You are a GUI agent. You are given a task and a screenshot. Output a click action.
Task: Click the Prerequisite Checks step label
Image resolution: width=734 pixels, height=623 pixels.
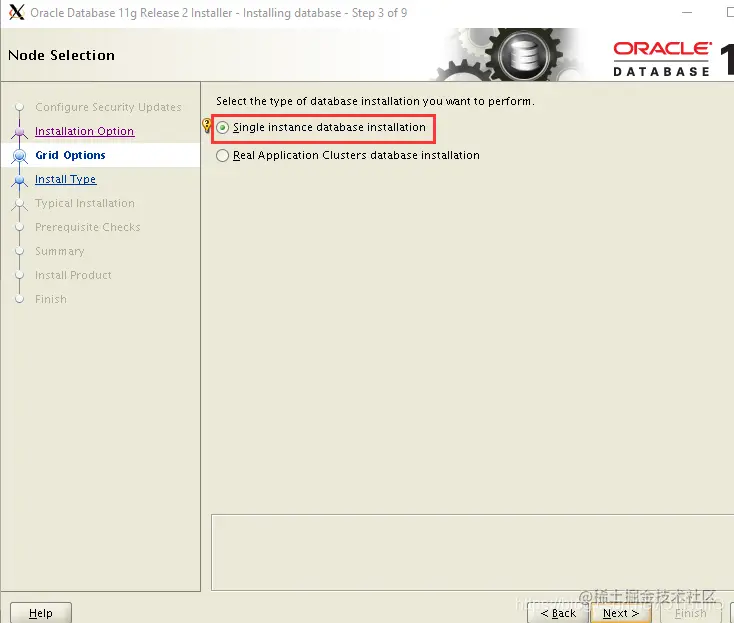[x=88, y=227]
